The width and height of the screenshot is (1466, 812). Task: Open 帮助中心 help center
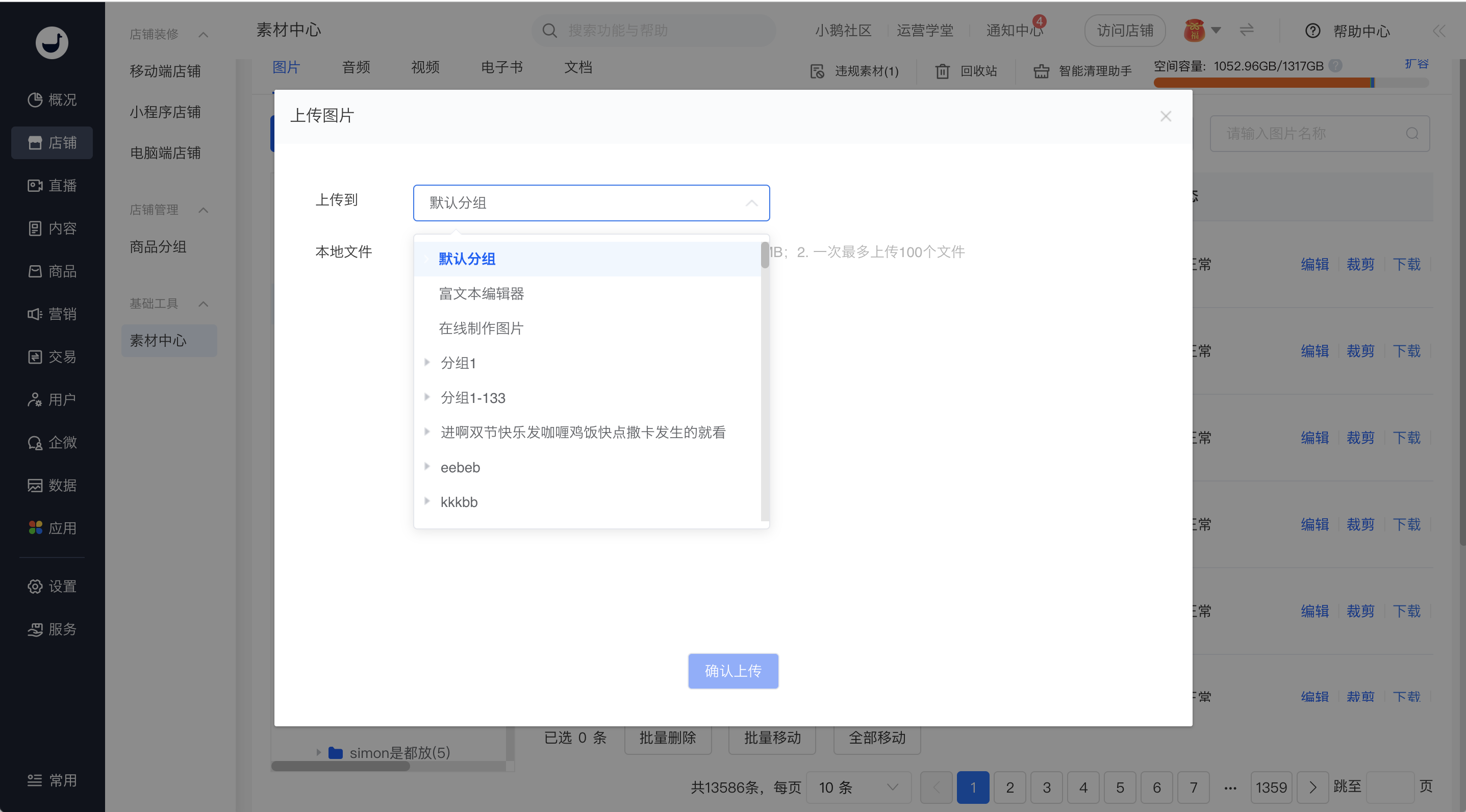pos(1347,31)
